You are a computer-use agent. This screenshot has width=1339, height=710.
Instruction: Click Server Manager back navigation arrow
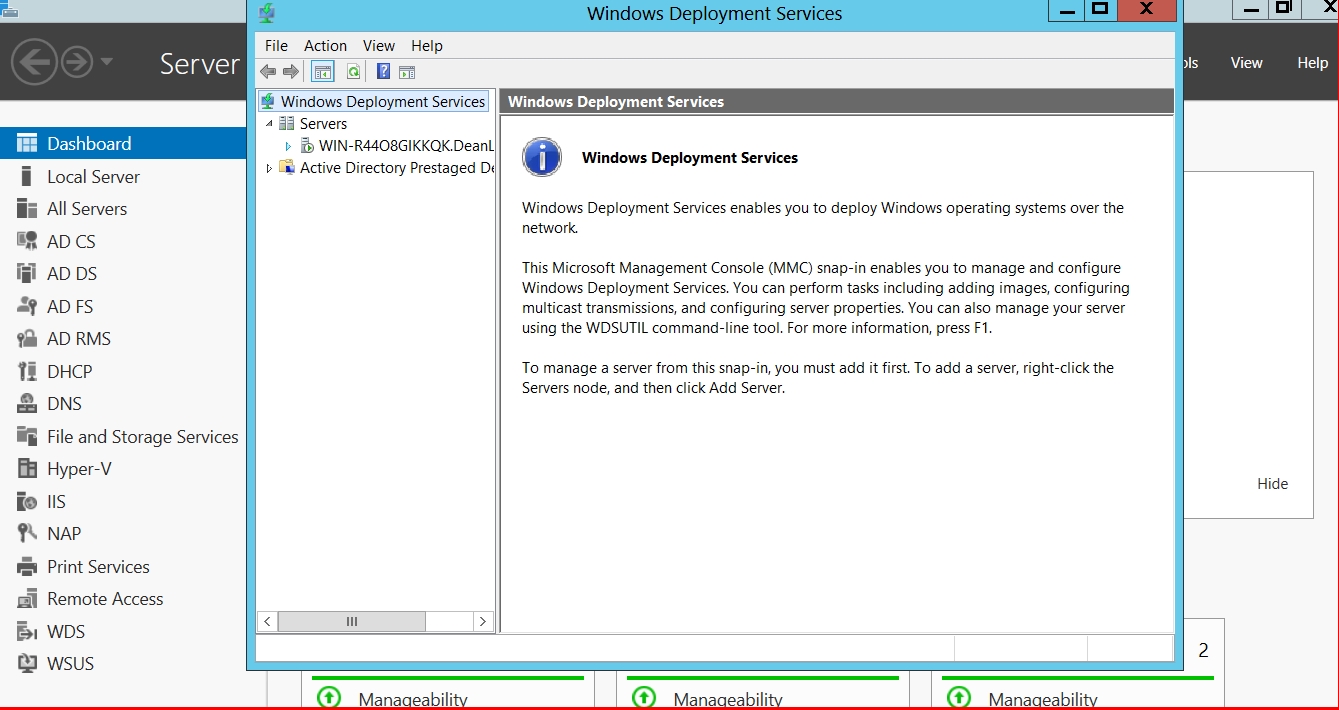point(34,62)
